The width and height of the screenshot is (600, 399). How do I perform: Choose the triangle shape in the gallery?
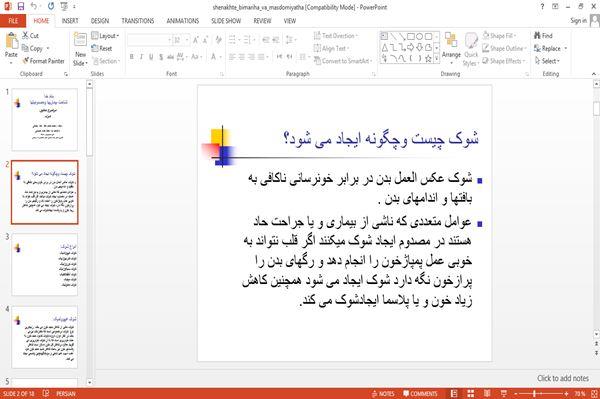385,47
